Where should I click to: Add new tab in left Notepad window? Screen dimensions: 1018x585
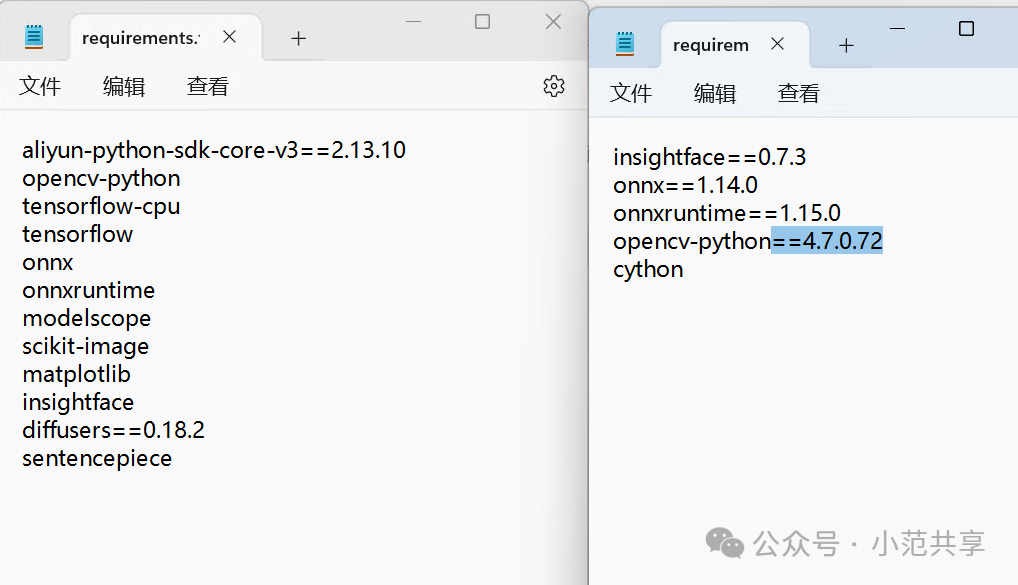(x=298, y=38)
